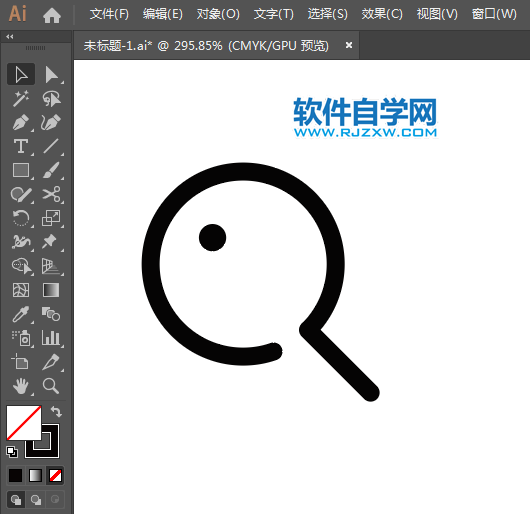
Task: Click the stroke color box
Action: pyautogui.click(x=42, y=441)
